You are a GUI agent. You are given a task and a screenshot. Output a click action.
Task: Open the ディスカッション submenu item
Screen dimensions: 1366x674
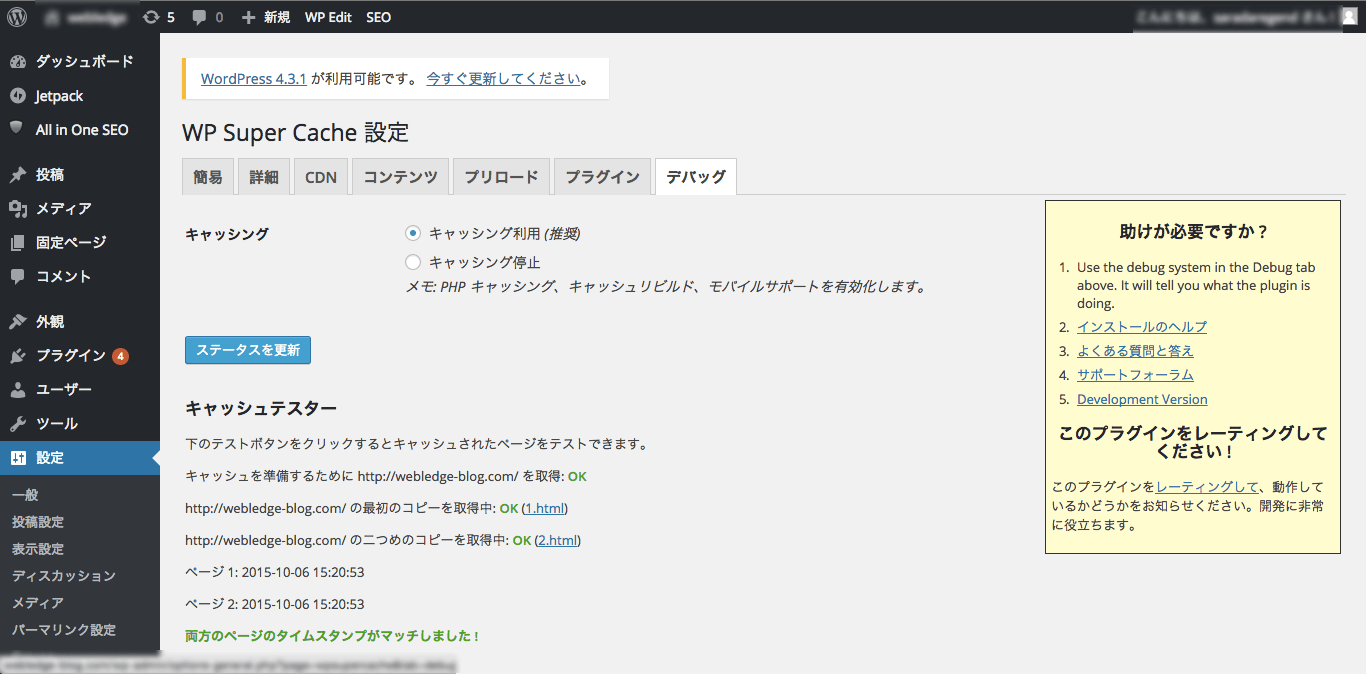pyautogui.click(x=64, y=576)
